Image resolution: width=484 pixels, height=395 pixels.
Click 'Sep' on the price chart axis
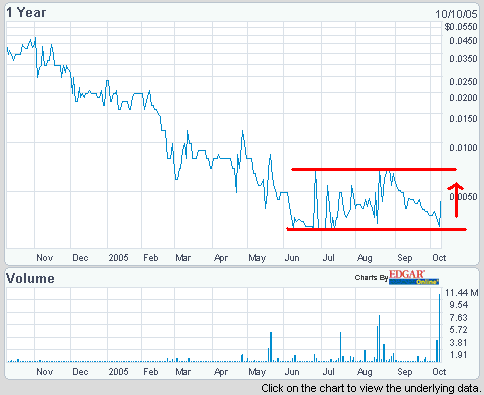coord(405,258)
